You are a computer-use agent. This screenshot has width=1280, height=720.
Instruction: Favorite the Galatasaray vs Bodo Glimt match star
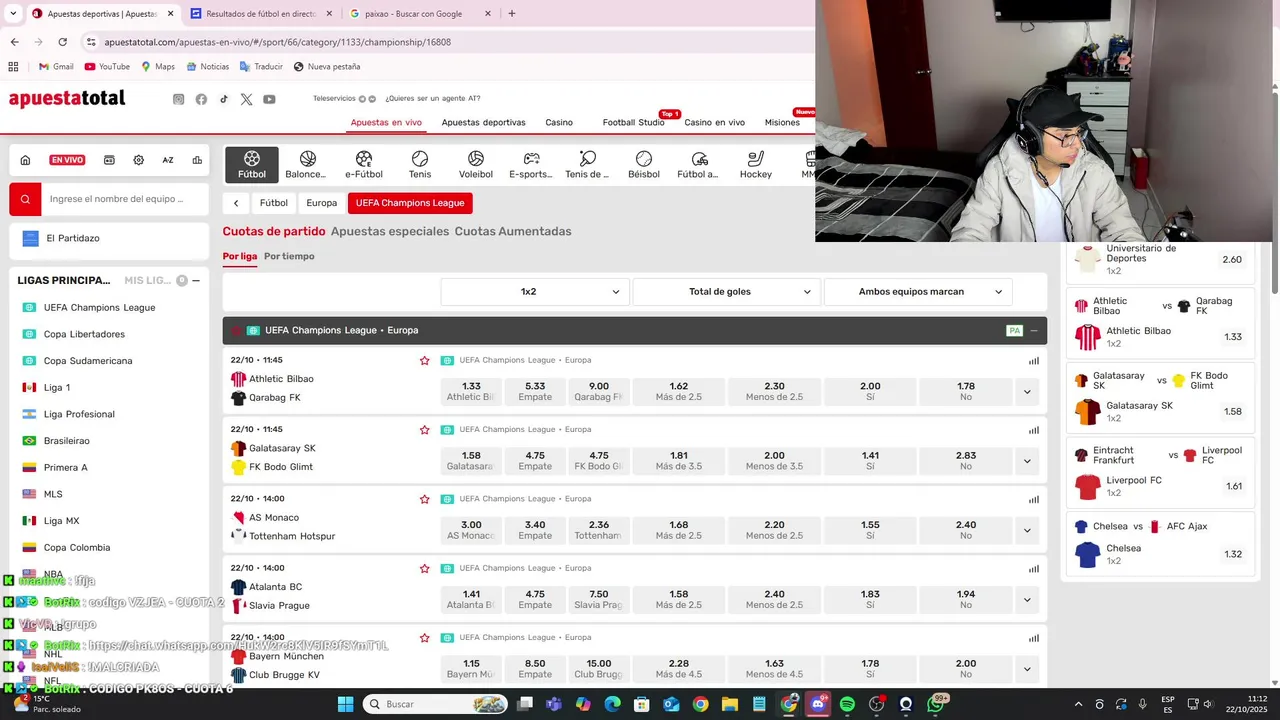pos(424,430)
